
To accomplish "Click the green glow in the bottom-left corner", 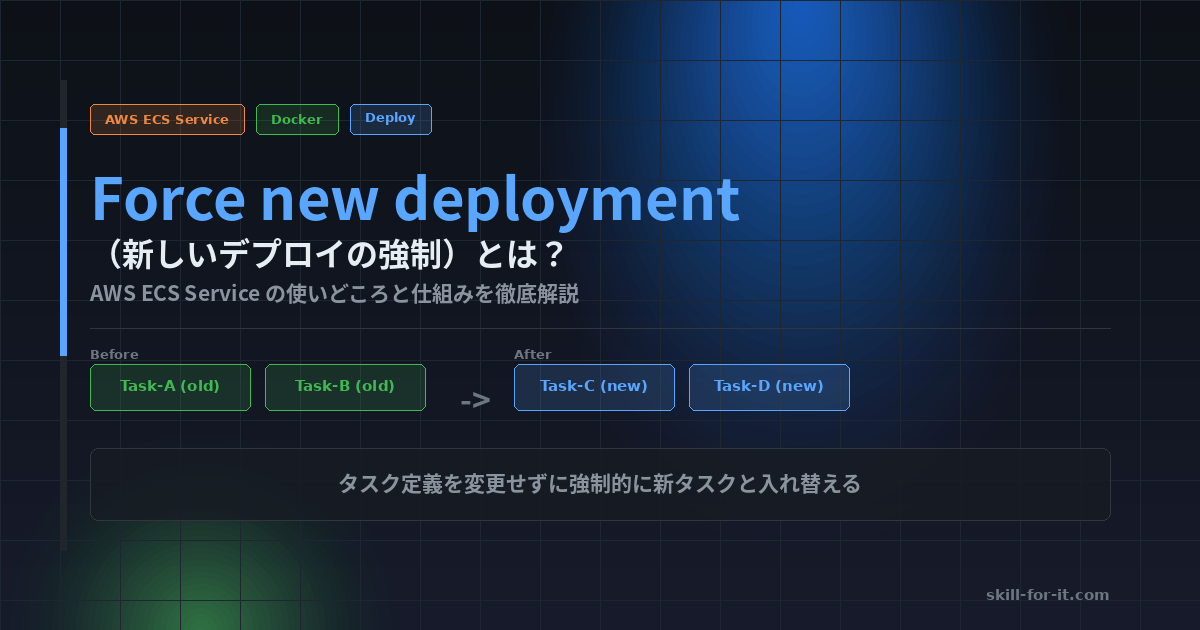I will (190, 600).
